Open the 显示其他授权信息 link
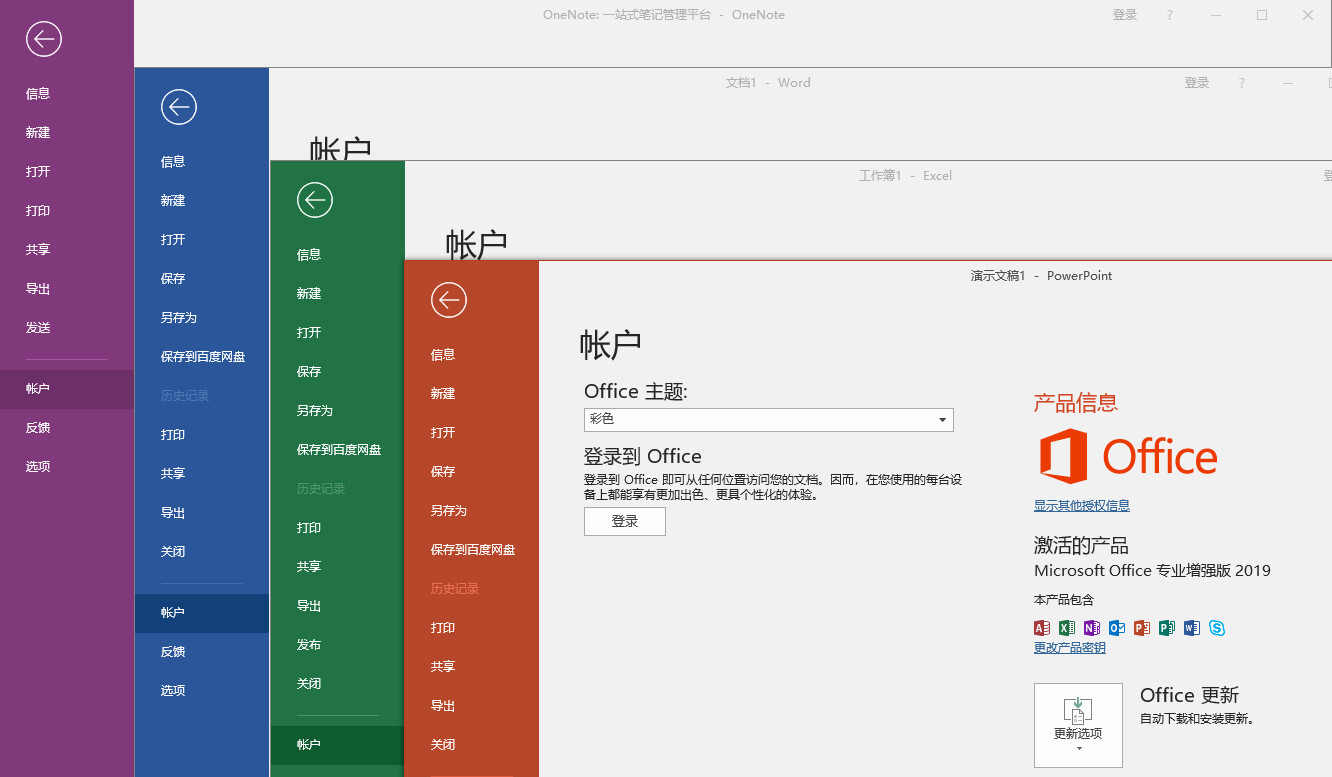This screenshot has width=1332, height=777. [1082, 506]
